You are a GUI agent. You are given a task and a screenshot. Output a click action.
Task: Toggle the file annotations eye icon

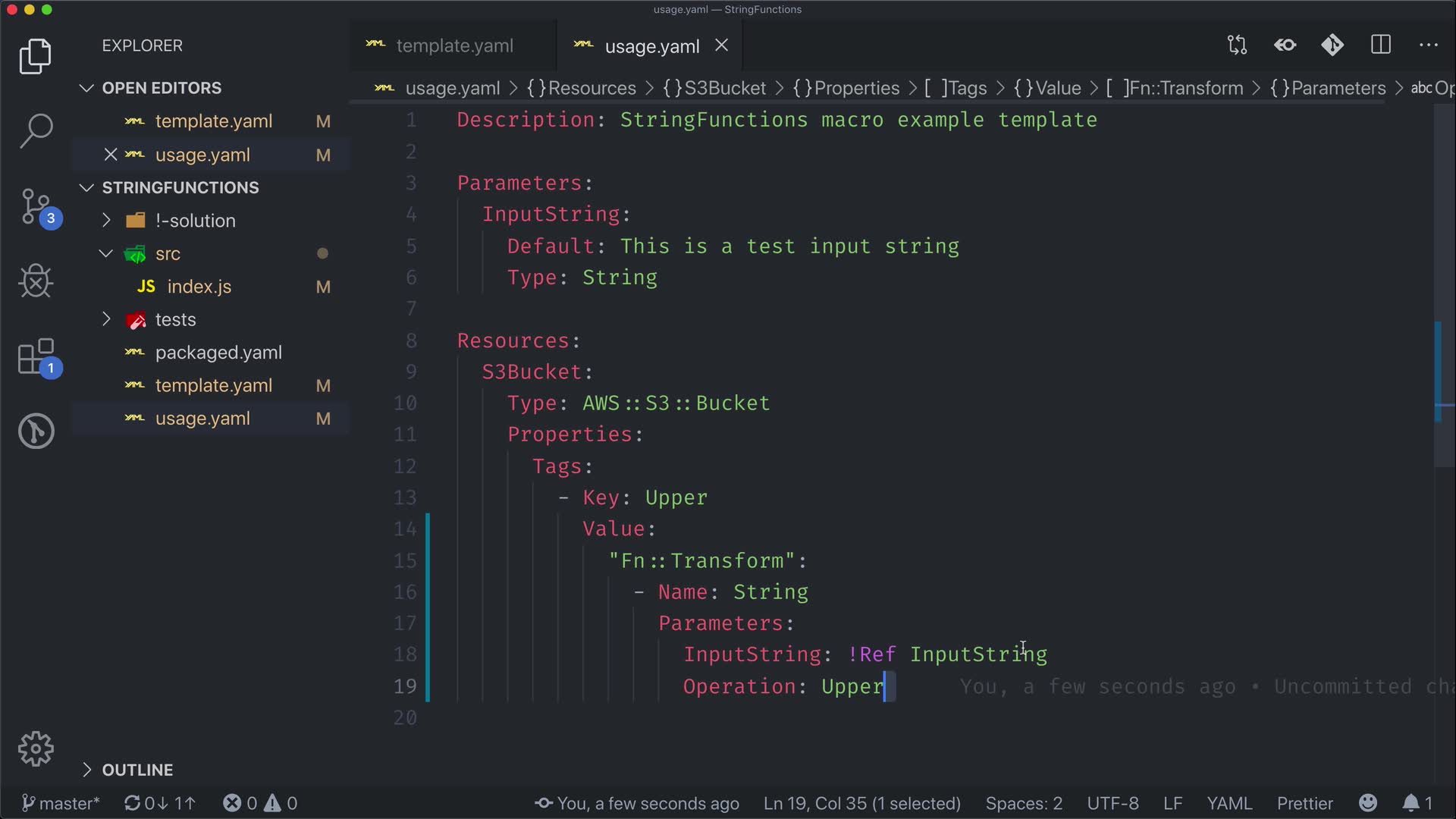1285,45
